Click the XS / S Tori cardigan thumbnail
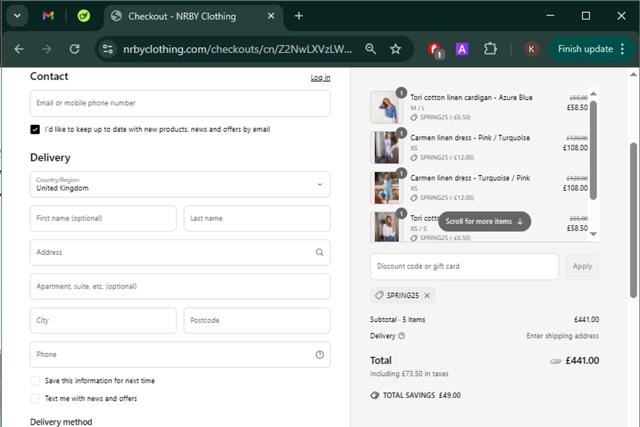Image resolution: width=640 pixels, height=427 pixels. 387,227
